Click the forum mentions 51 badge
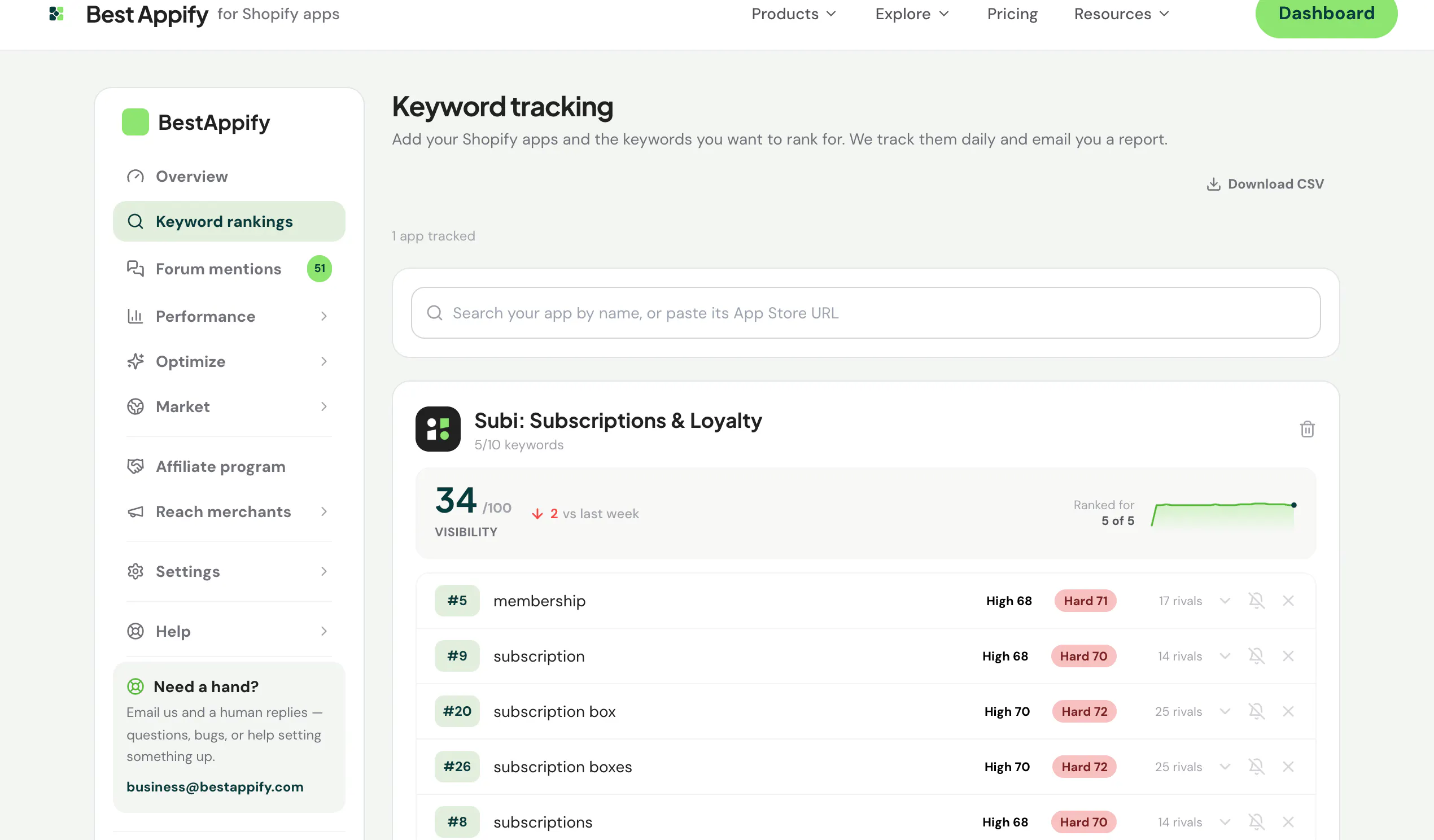This screenshot has height=840, width=1434. click(x=320, y=269)
